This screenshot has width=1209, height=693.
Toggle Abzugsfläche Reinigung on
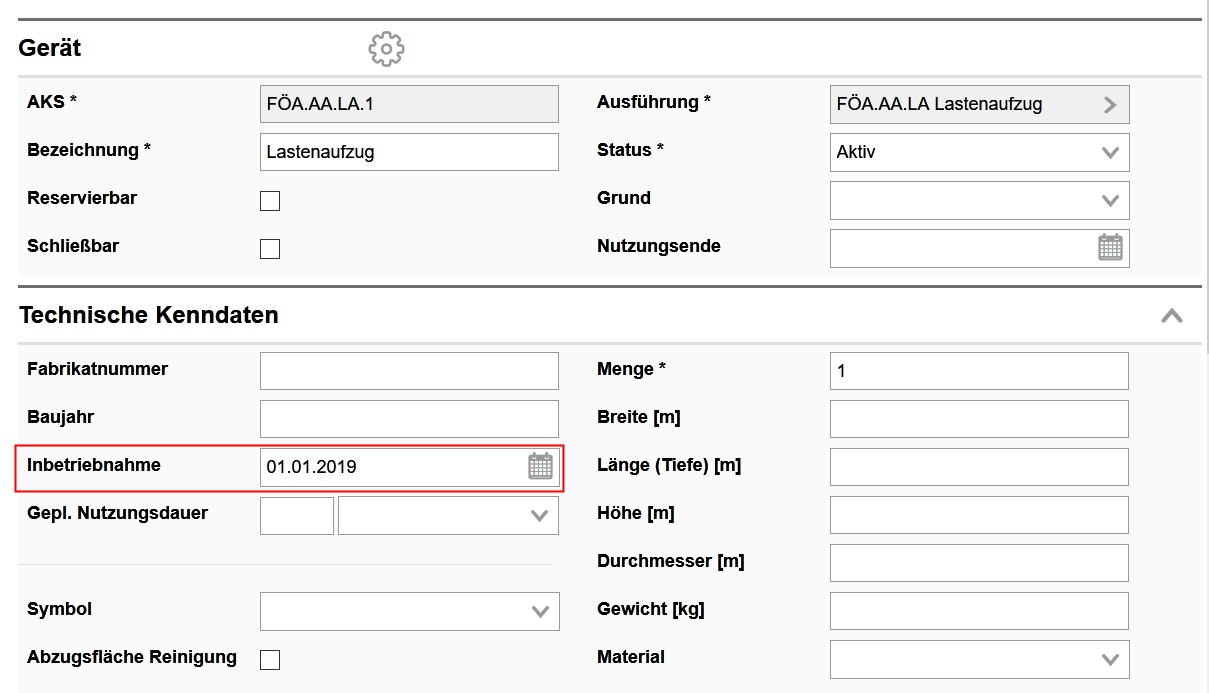pos(269,658)
